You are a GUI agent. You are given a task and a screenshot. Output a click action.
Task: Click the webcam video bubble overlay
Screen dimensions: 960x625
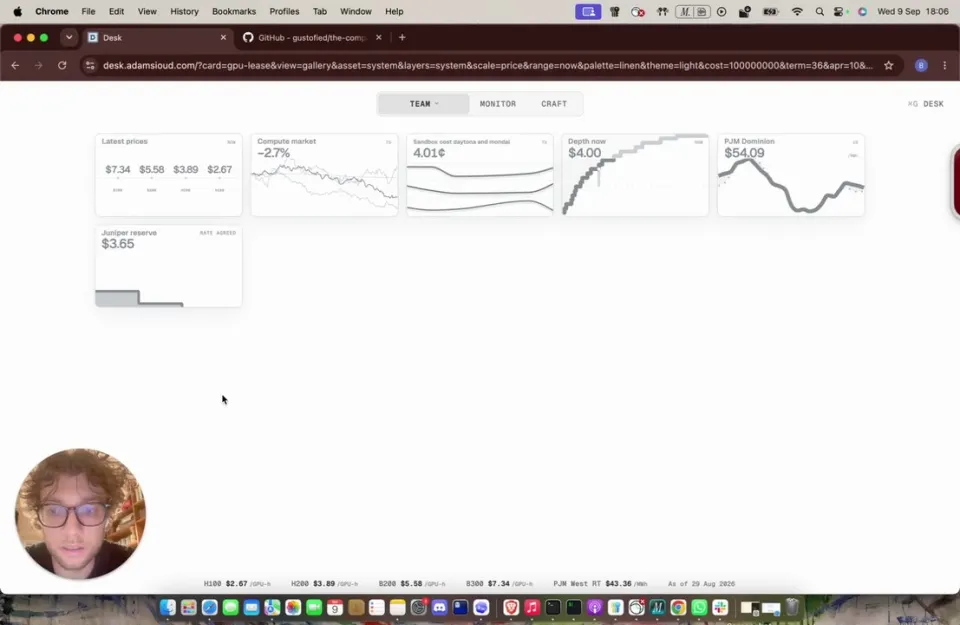[80, 514]
